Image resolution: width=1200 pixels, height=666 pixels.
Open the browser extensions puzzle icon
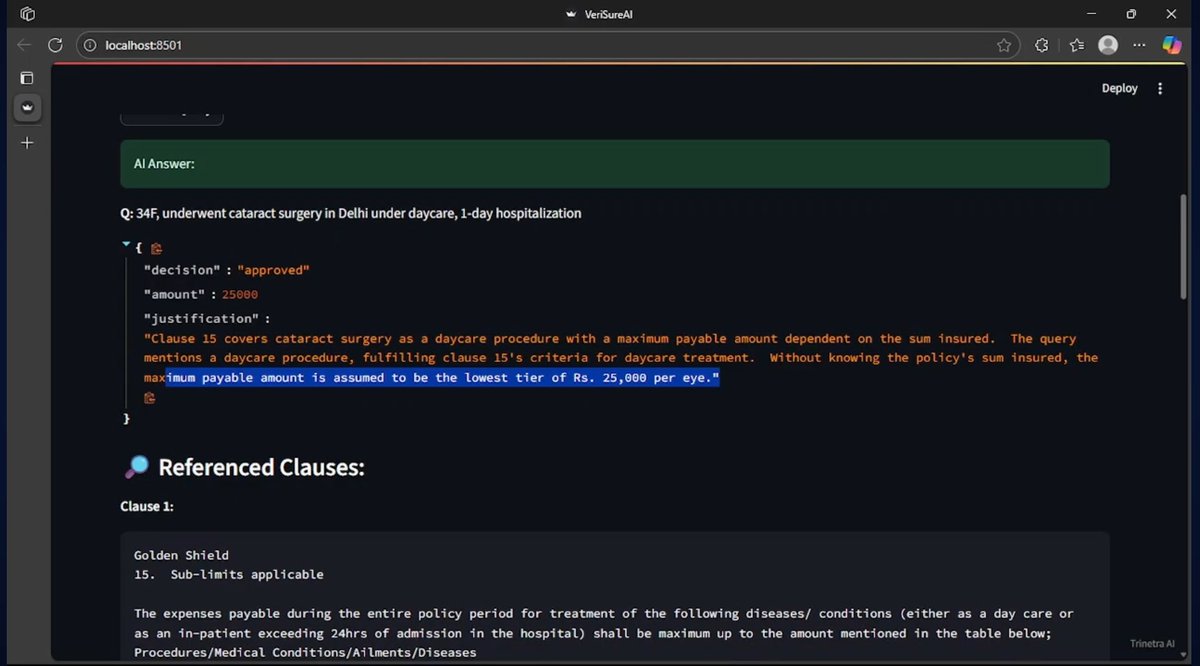pos(1041,44)
